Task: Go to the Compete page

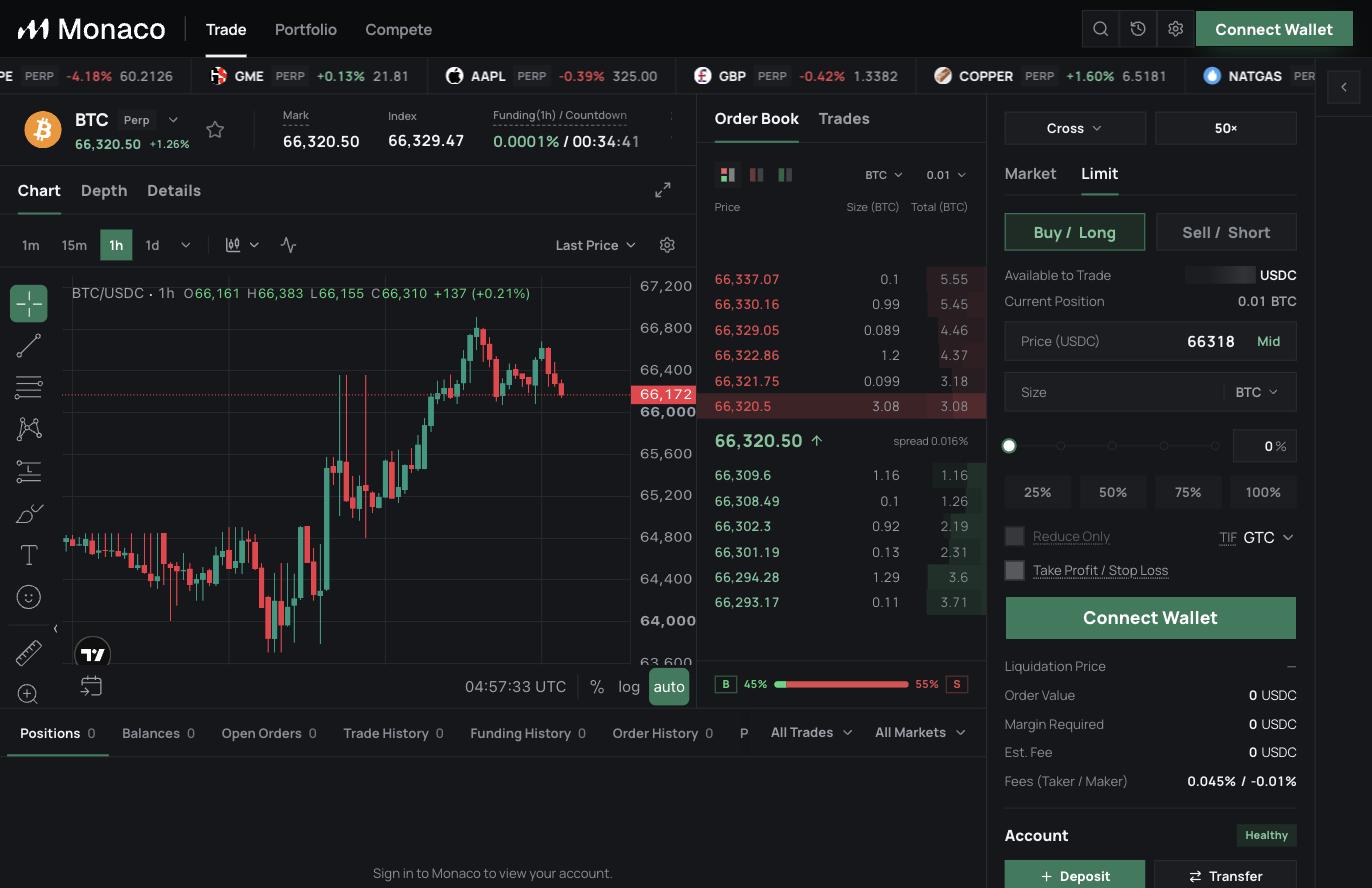Action: click(x=398, y=29)
